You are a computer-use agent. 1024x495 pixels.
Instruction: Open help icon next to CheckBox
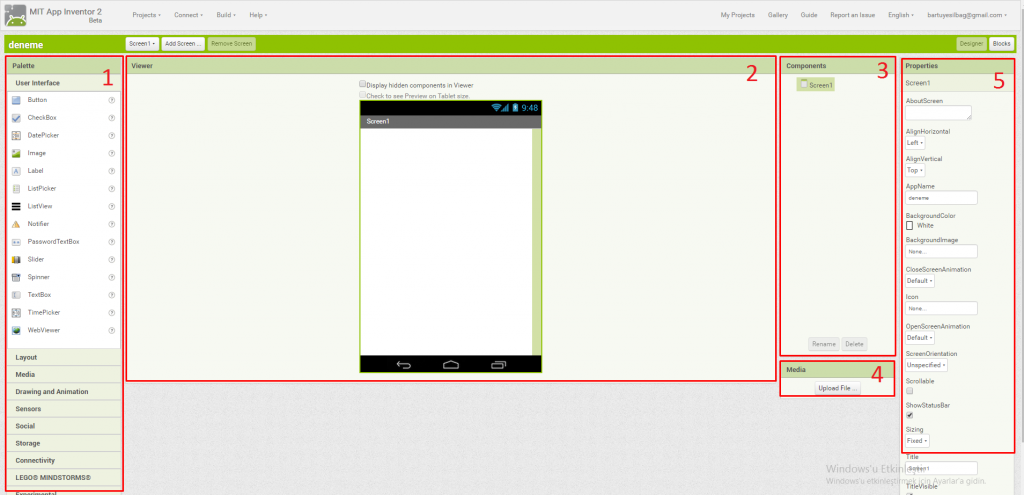tap(112, 118)
